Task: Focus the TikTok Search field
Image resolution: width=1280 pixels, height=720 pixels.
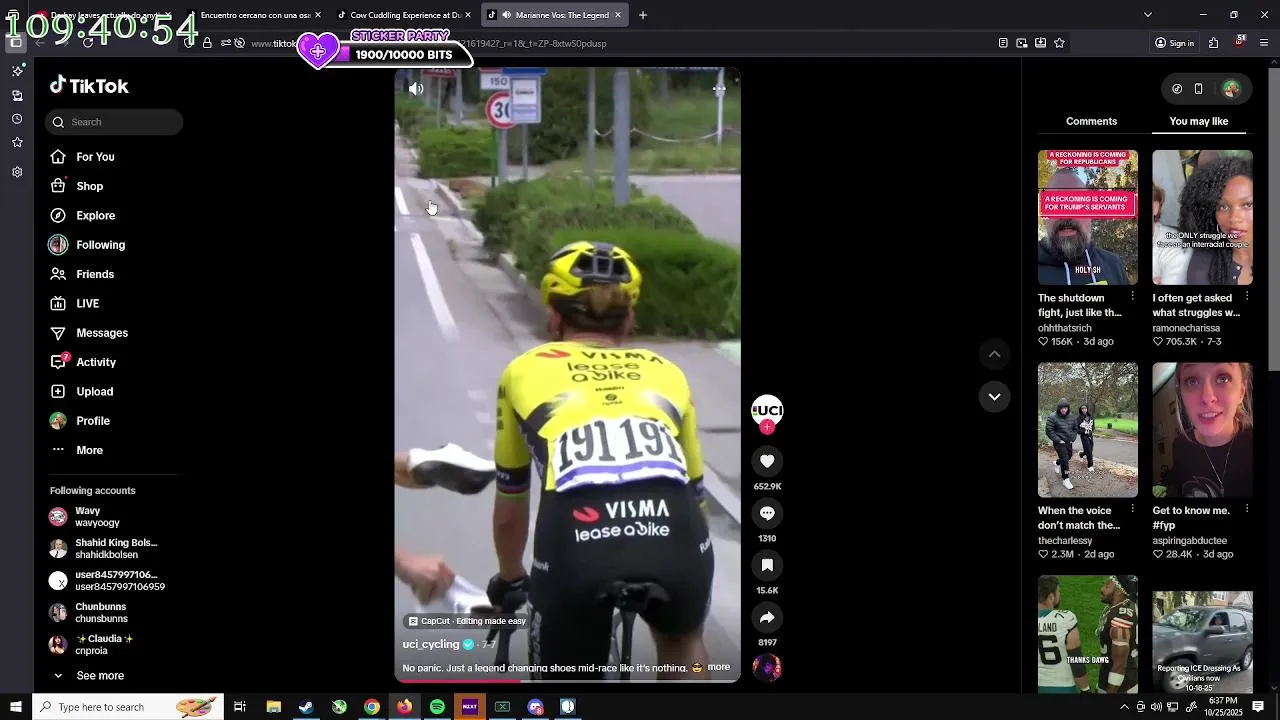Action: [x=113, y=122]
